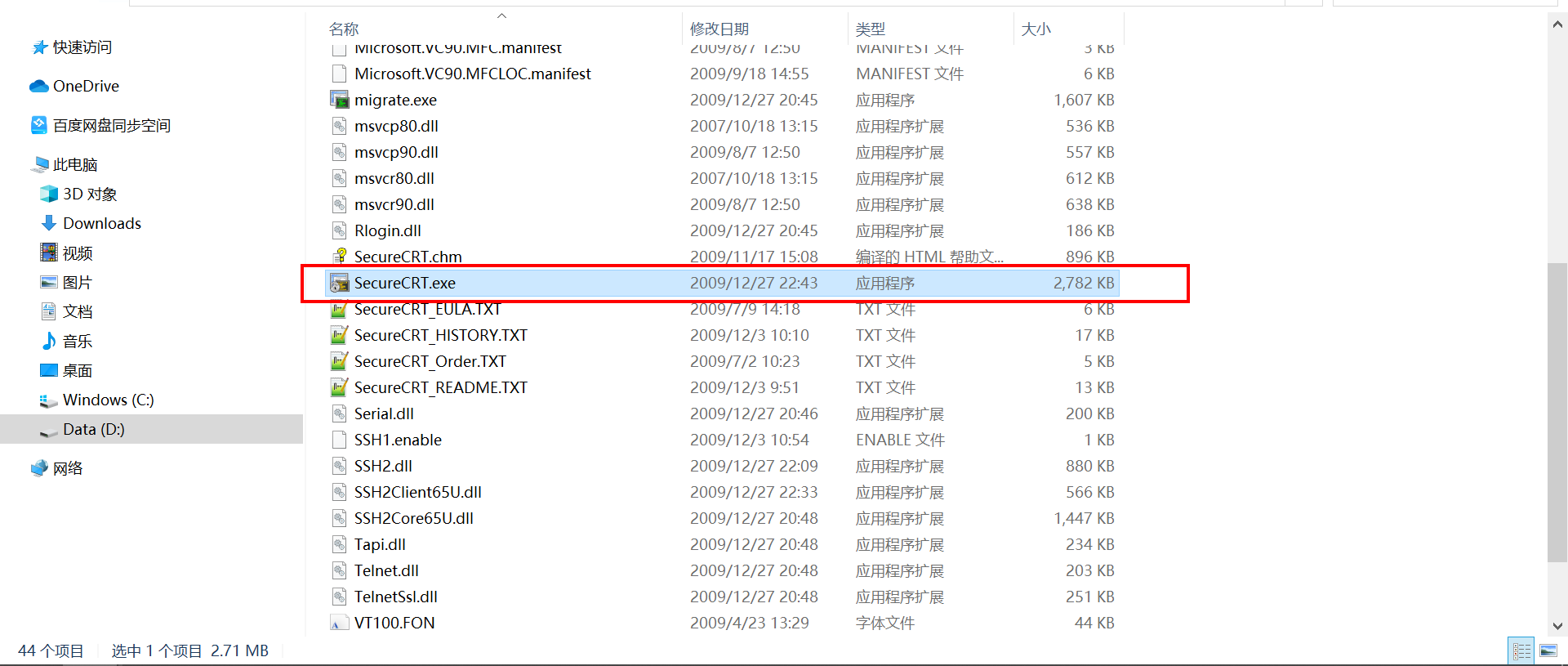Select 网络 in navigation pane
The width and height of the screenshot is (1568, 666).
tap(68, 468)
